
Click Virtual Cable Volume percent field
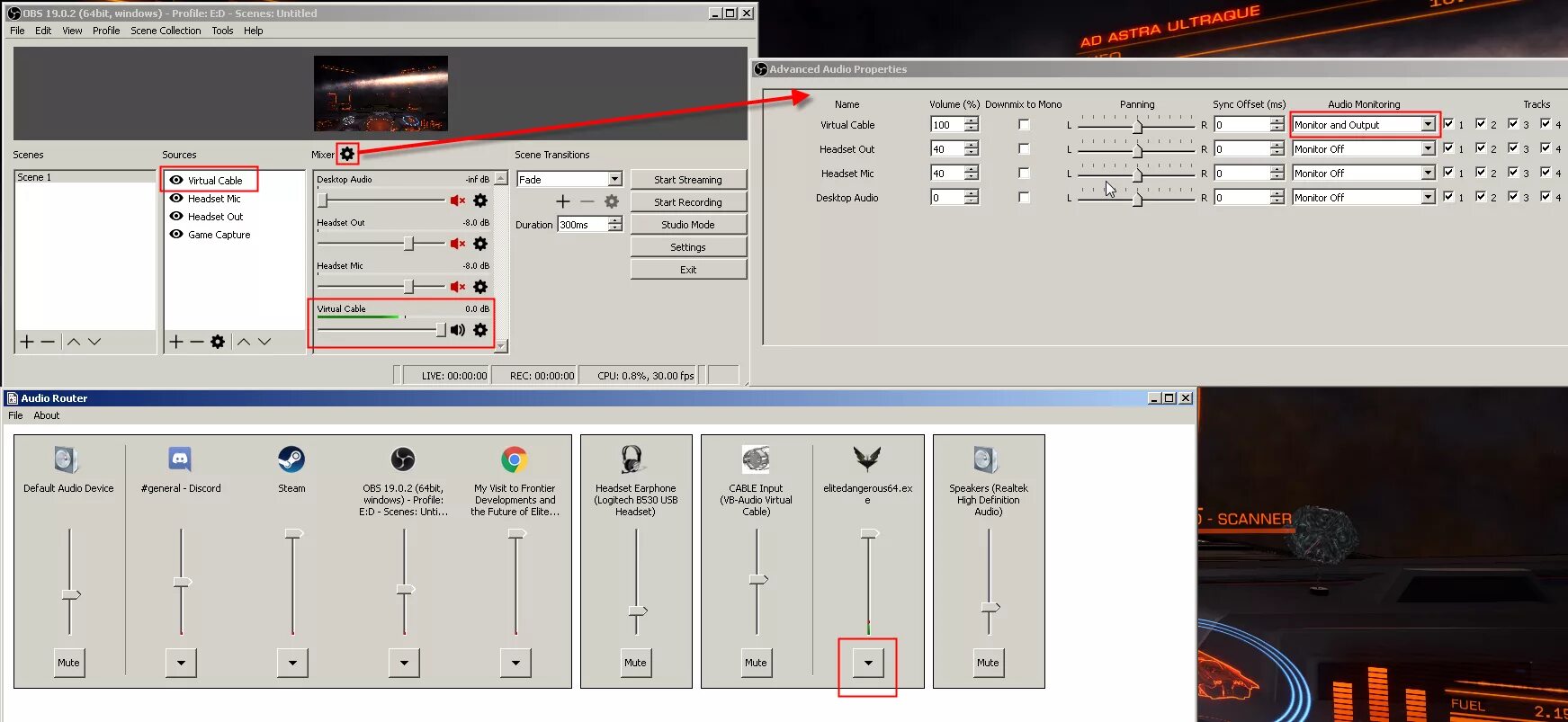tap(947, 125)
